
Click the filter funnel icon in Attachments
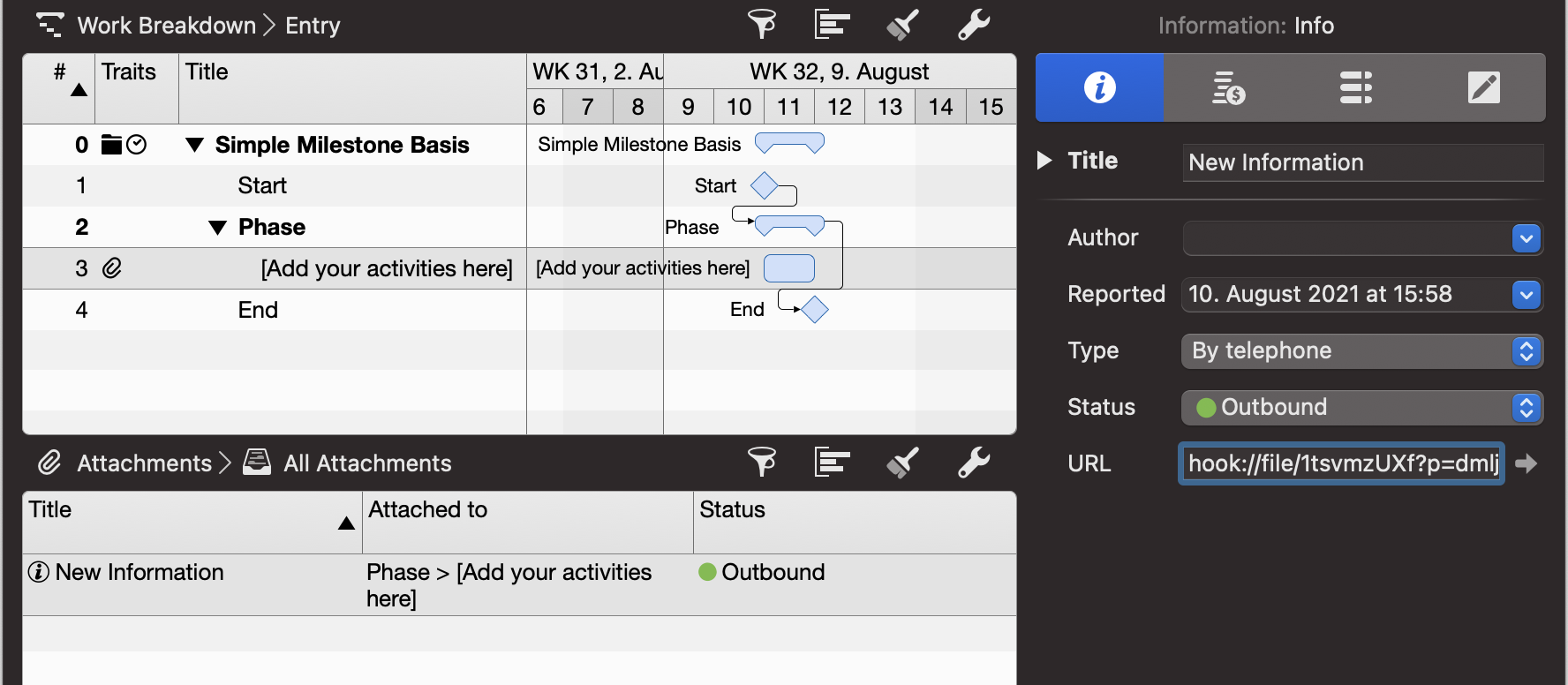(761, 463)
